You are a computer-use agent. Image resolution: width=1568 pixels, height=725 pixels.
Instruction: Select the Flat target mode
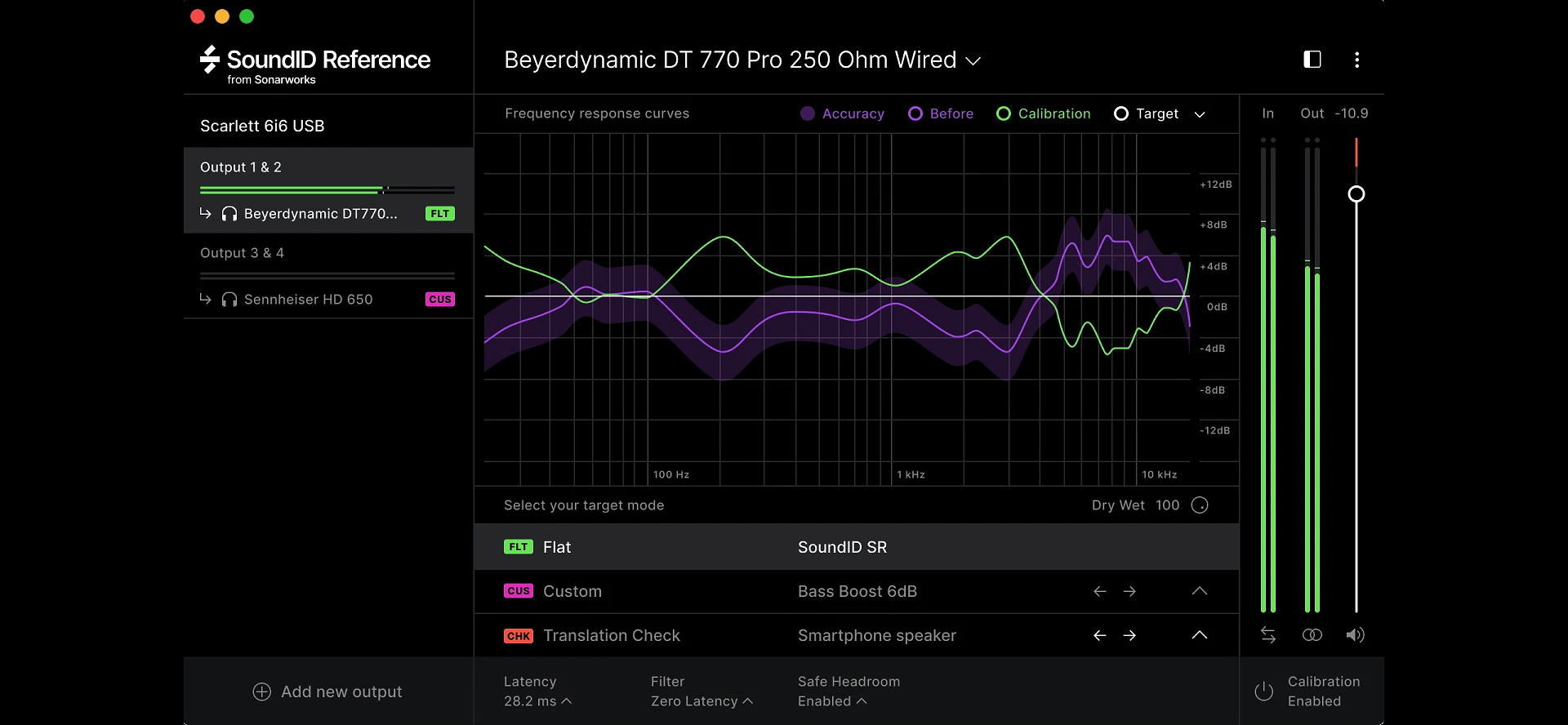857,547
